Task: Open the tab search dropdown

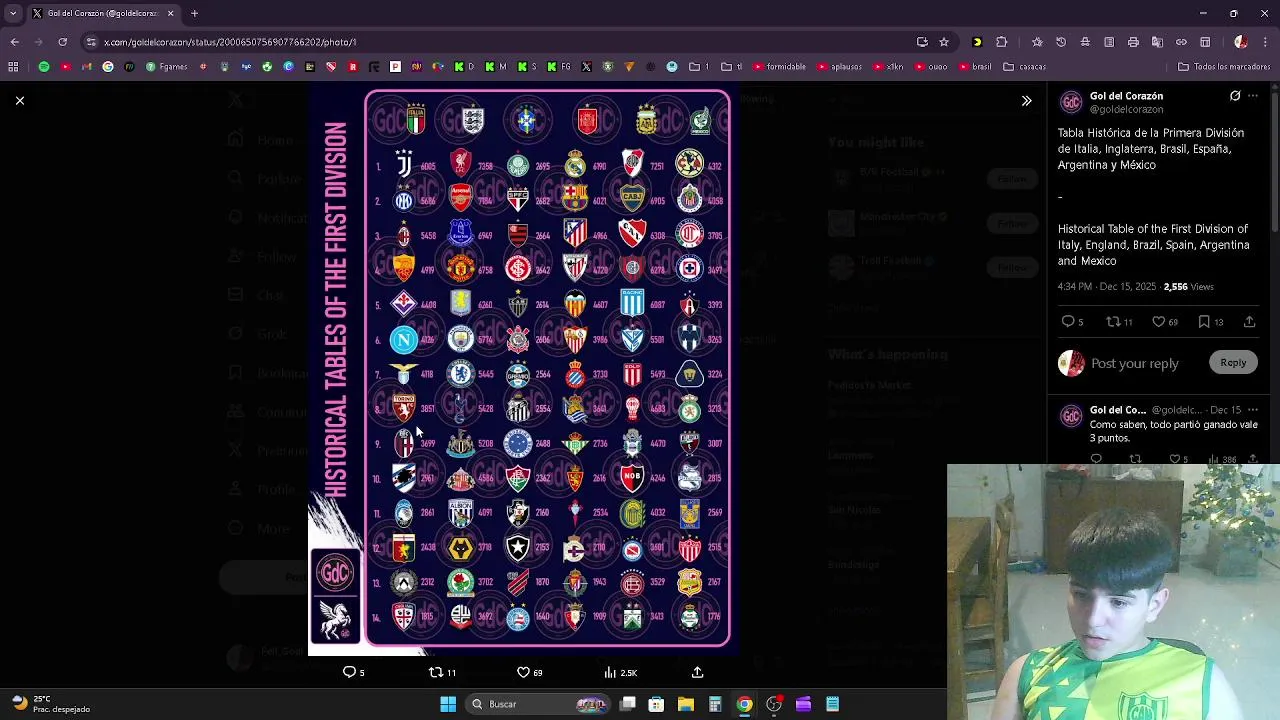Action: [x=12, y=13]
